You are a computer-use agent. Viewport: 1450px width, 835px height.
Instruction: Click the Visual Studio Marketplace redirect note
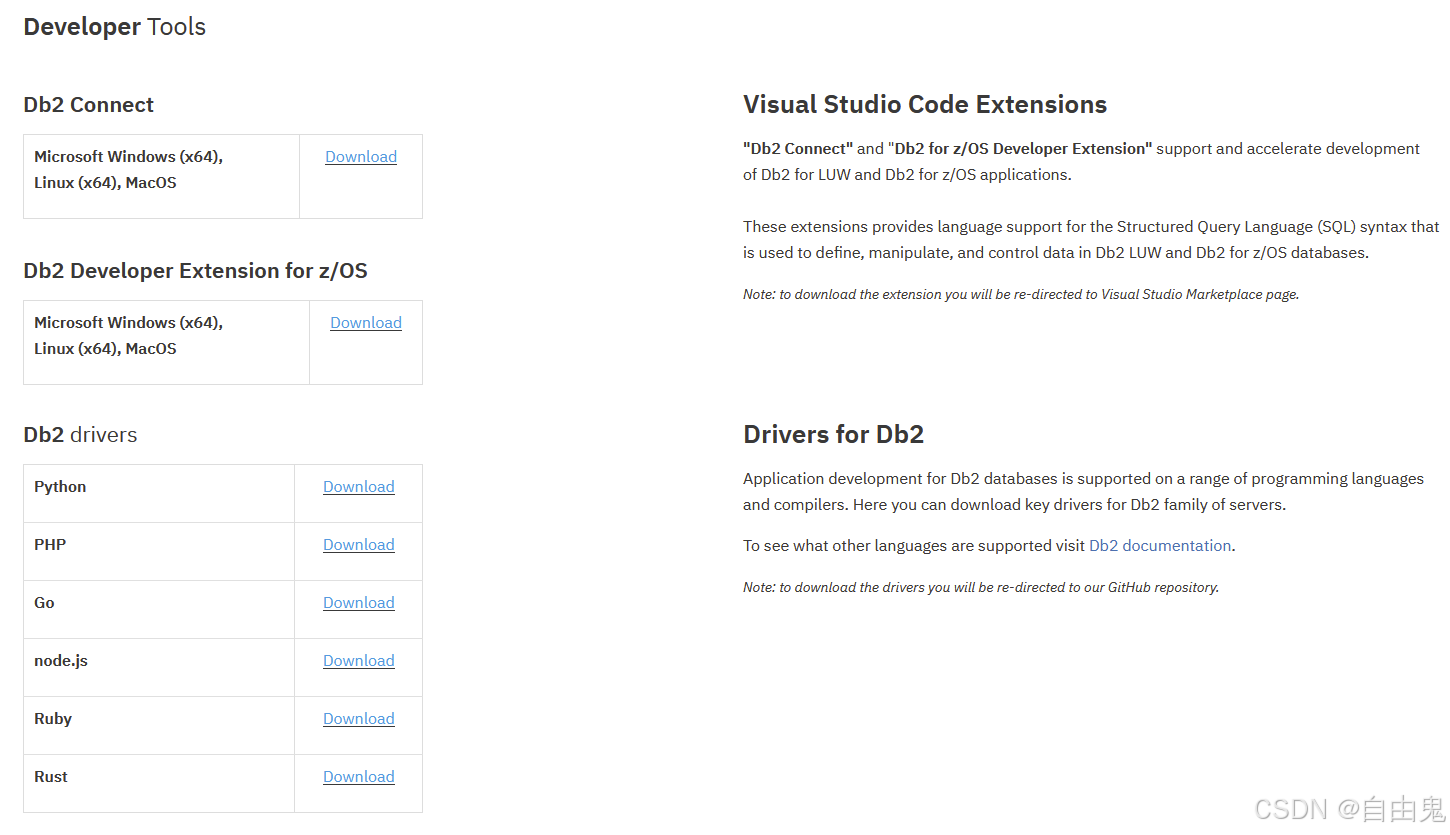pyautogui.click(x=1021, y=295)
